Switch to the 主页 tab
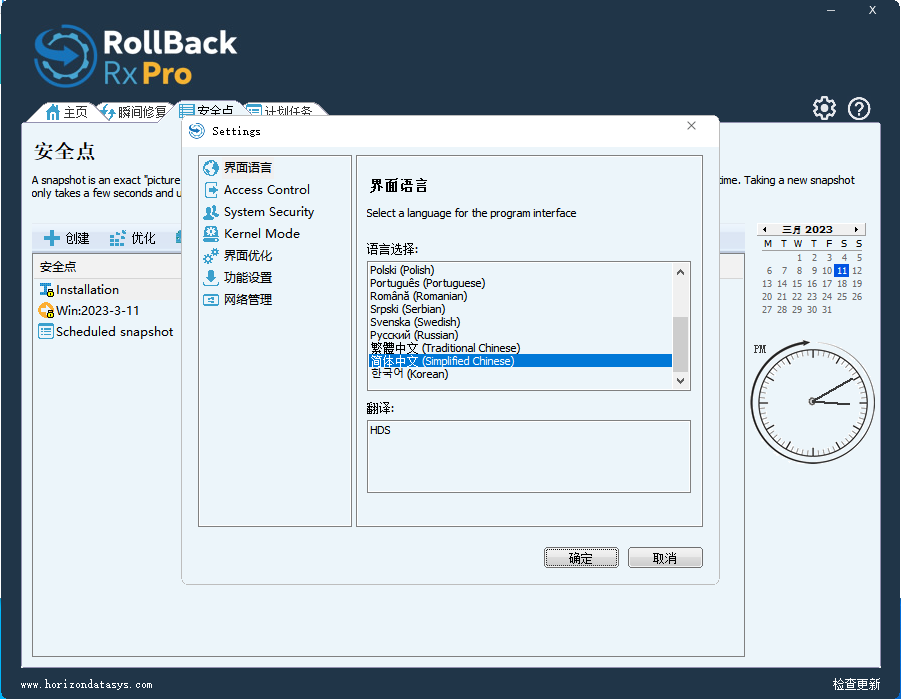Image resolution: width=901 pixels, height=699 pixels. [66, 112]
